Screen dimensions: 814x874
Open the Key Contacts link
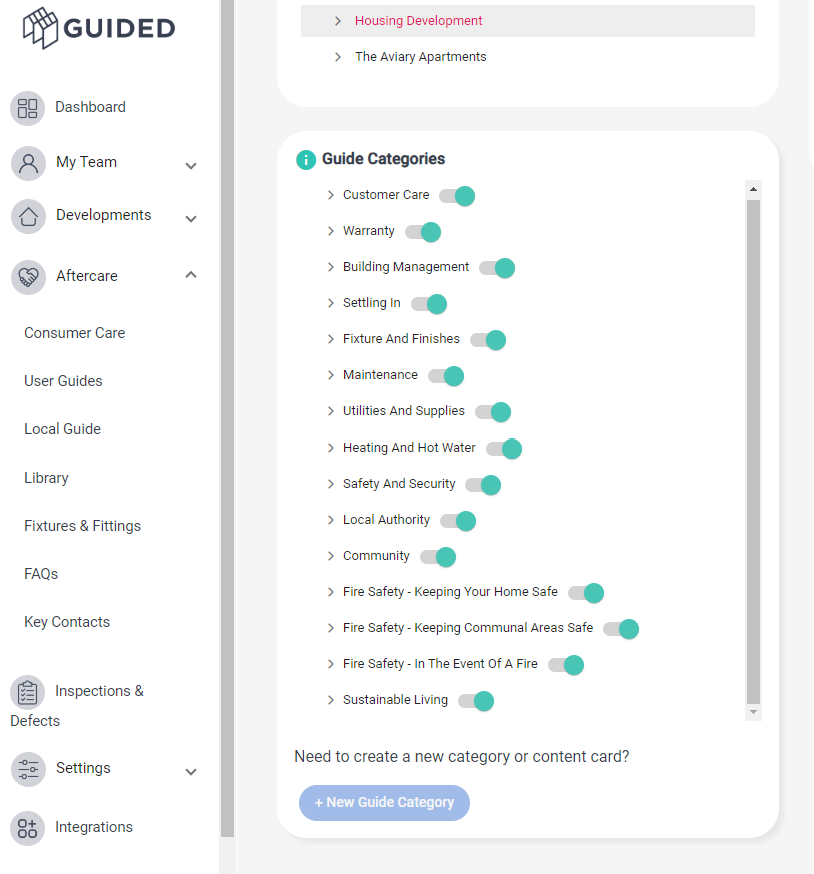click(67, 622)
